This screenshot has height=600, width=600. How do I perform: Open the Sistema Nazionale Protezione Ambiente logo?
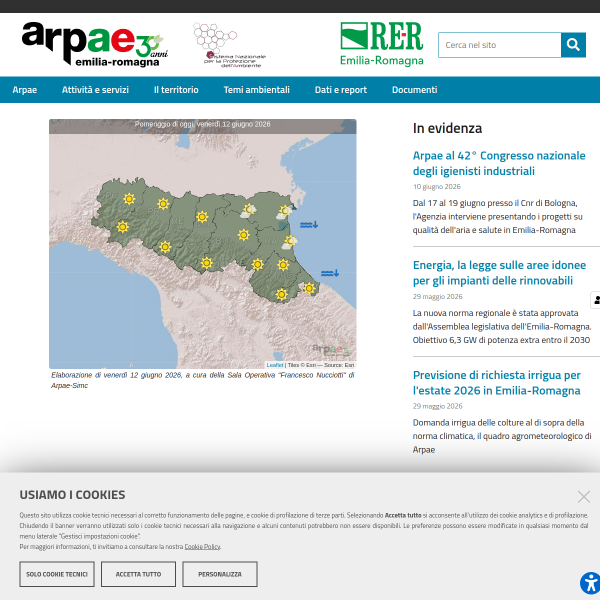(230, 45)
